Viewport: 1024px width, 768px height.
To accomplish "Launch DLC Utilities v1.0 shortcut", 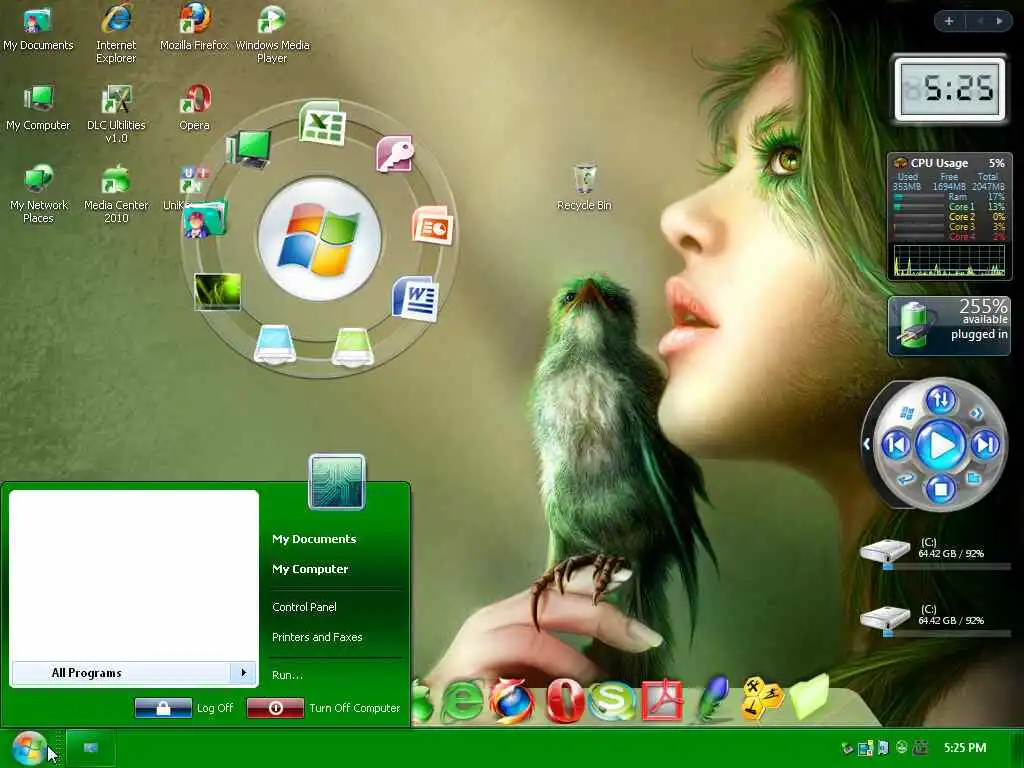I will [116, 114].
